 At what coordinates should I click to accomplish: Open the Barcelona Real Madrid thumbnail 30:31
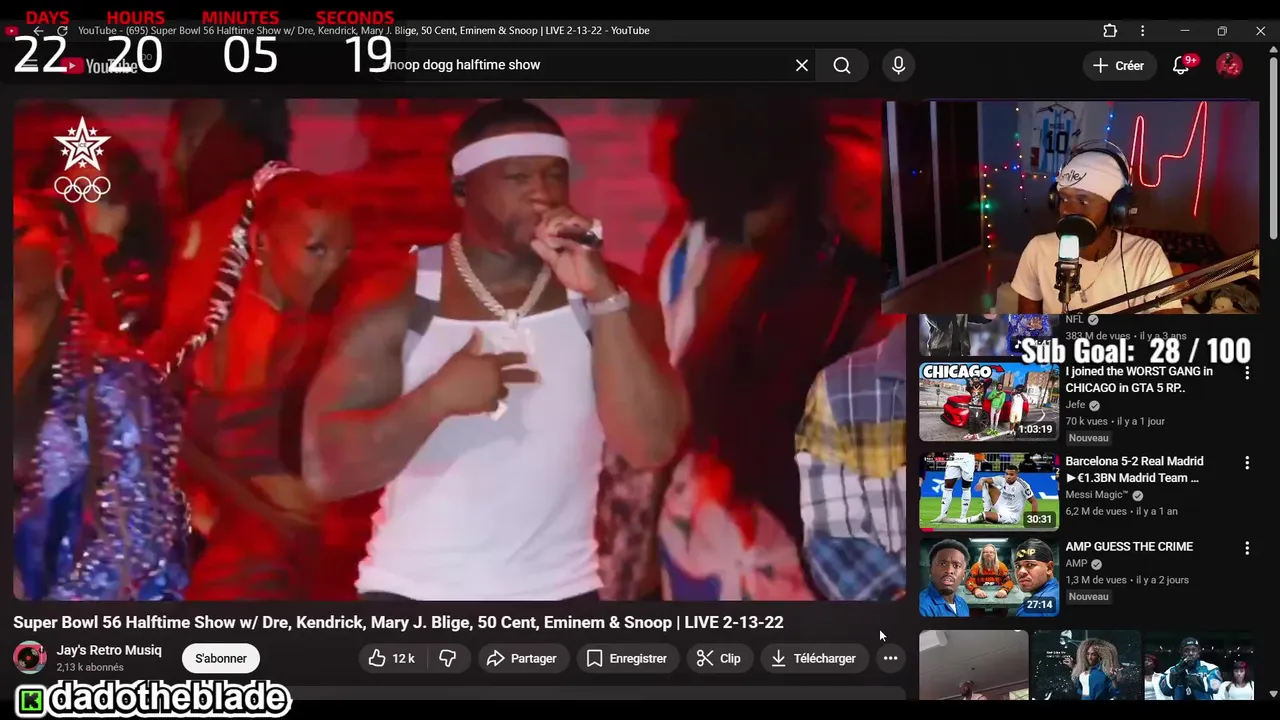tap(989, 490)
